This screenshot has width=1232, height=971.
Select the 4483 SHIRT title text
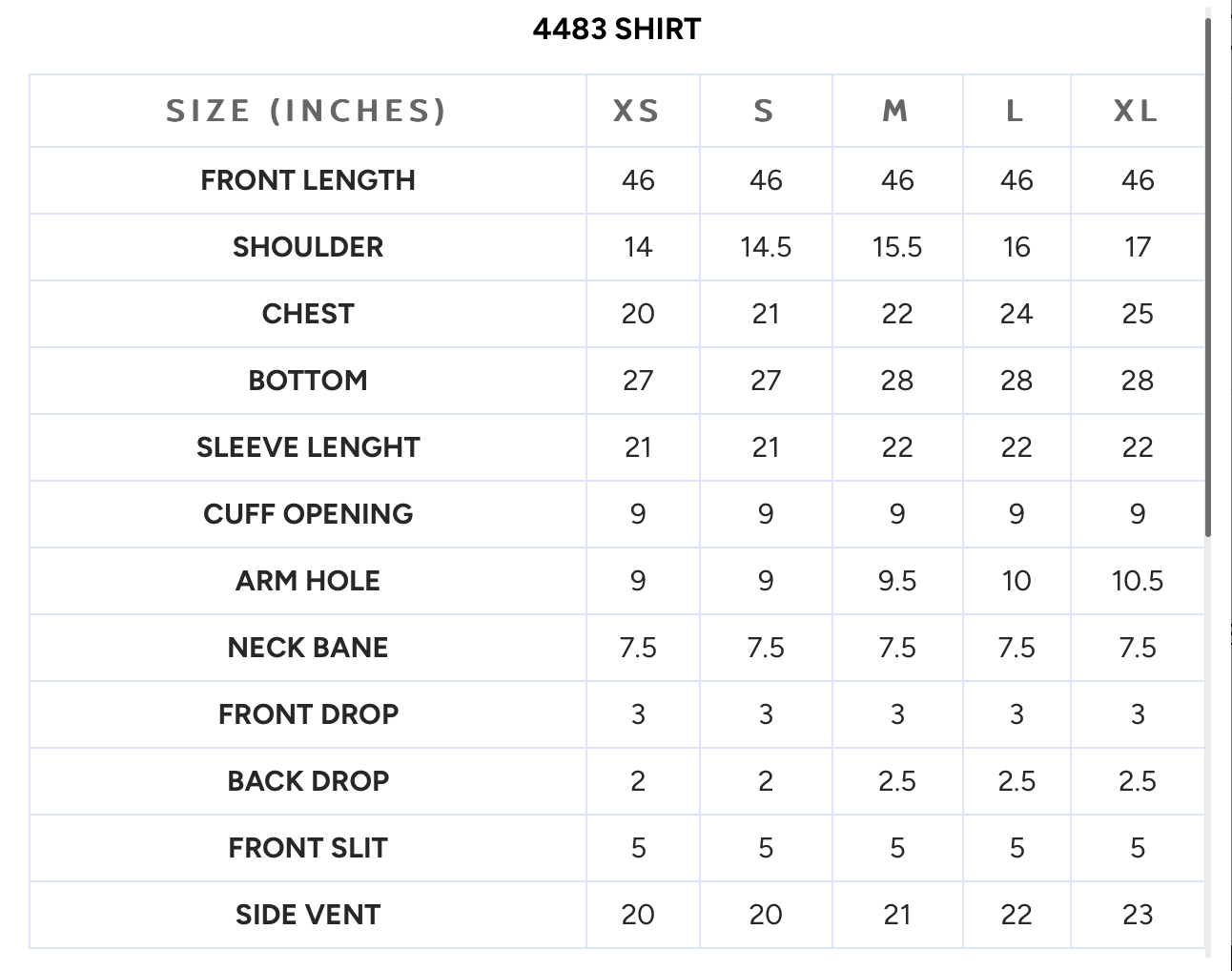pos(617,30)
